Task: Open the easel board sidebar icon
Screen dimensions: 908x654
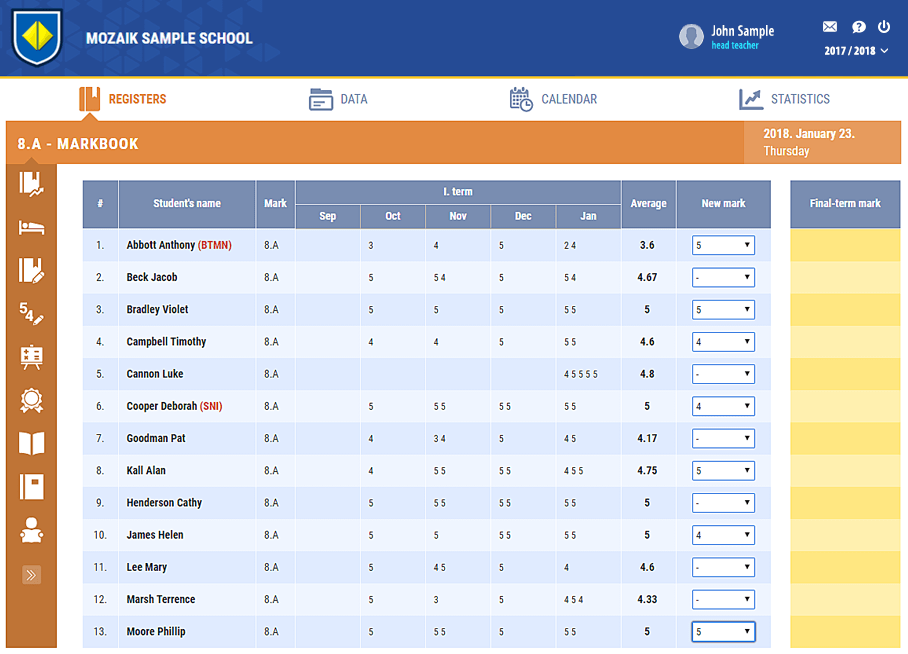Action: [32, 357]
